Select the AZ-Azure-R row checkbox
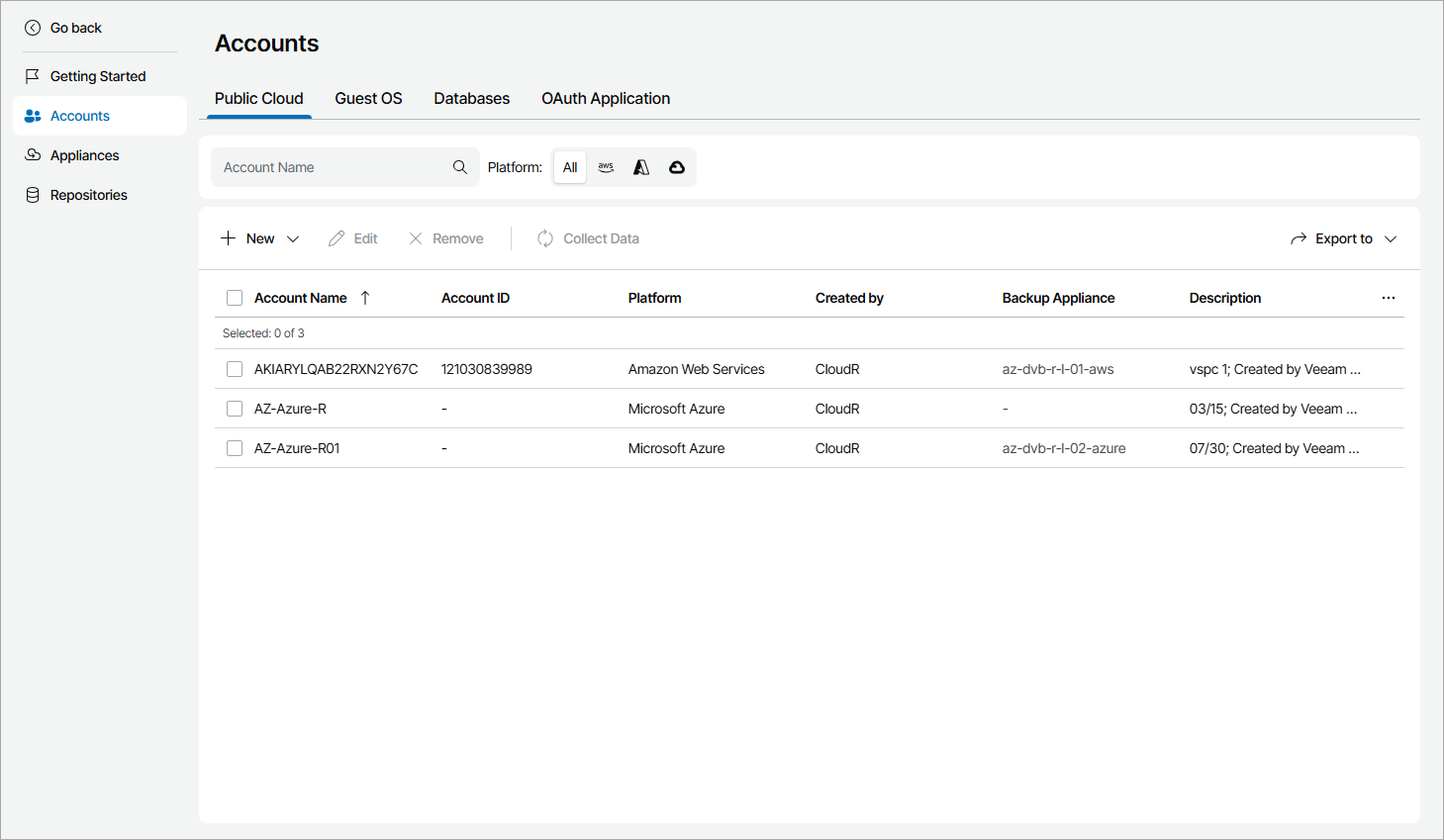The height and width of the screenshot is (840, 1444). (235, 409)
